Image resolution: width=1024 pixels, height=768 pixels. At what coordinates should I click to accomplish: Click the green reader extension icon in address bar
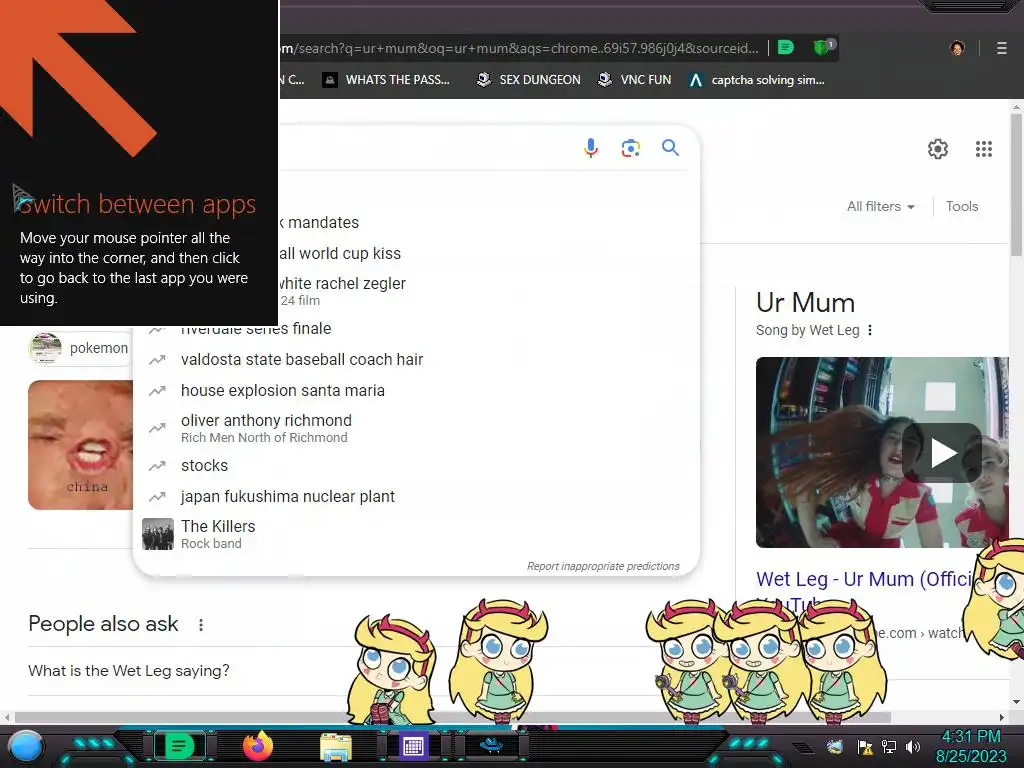click(786, 48)
